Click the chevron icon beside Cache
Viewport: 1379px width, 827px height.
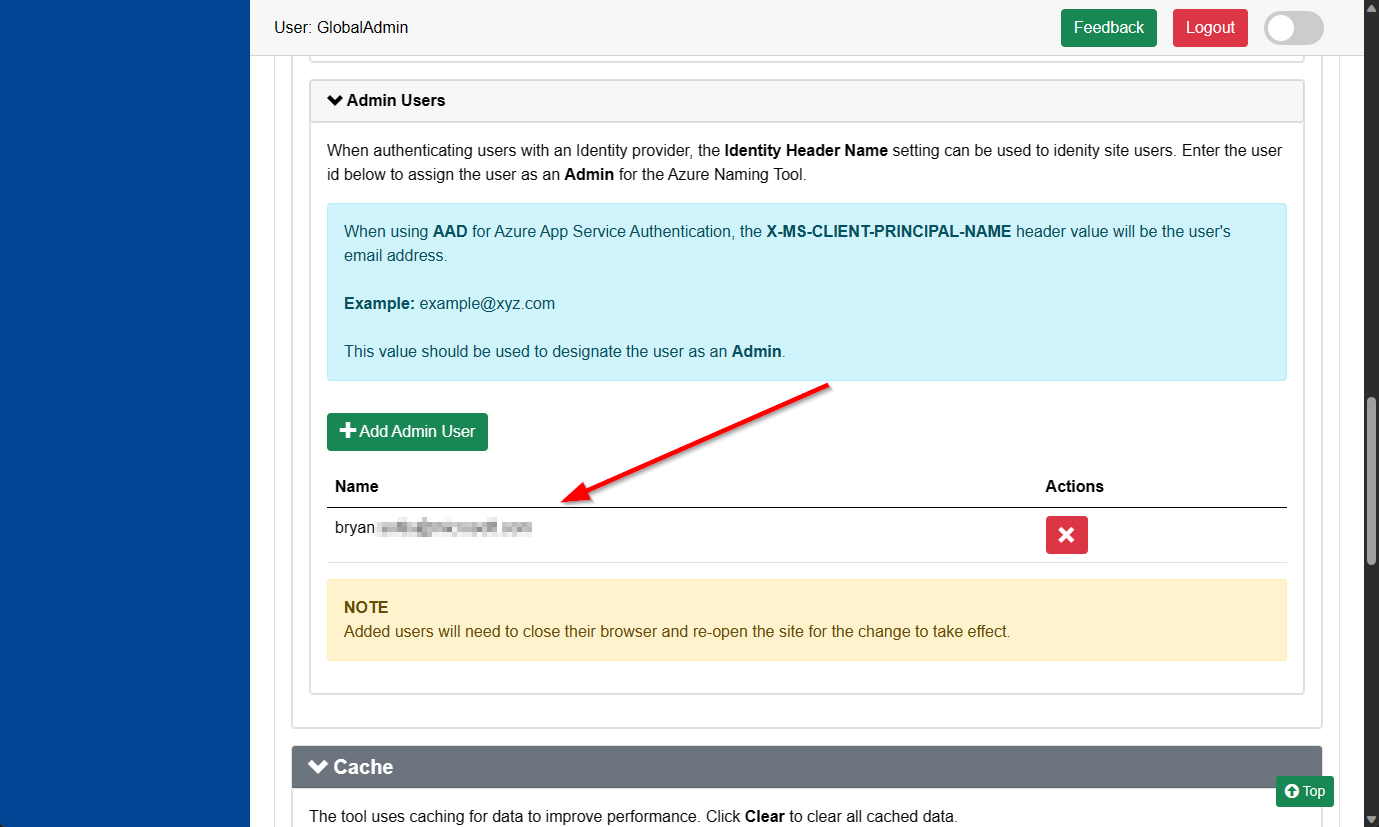318,767
